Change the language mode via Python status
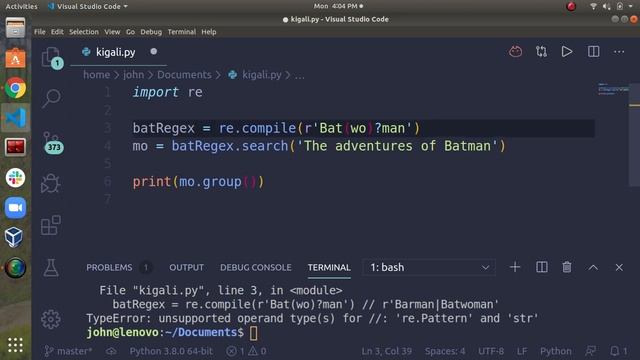 556,351
